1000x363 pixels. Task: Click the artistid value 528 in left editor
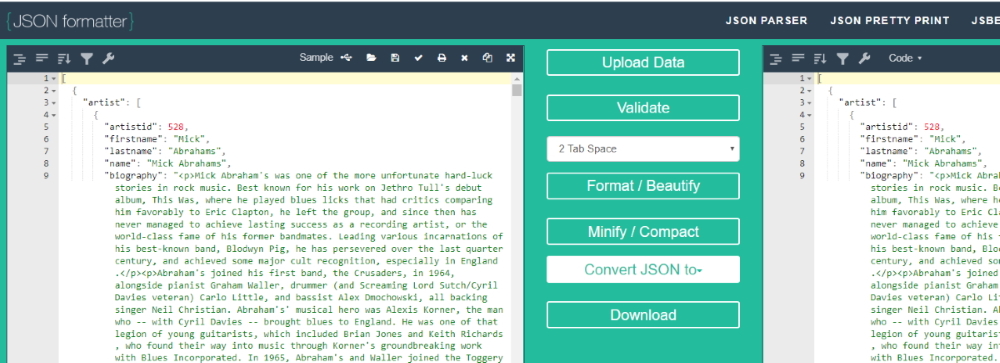point(177,127)
